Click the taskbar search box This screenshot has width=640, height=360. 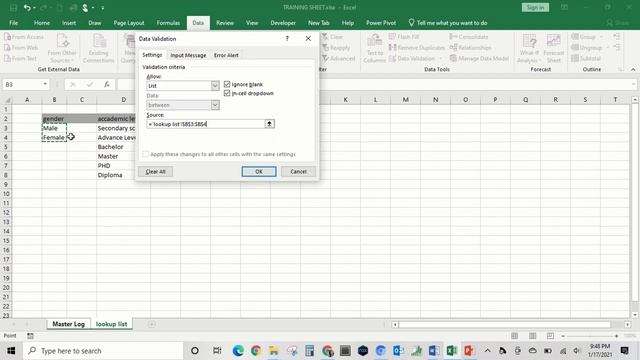pyautogui.click(x=103, y=351)
